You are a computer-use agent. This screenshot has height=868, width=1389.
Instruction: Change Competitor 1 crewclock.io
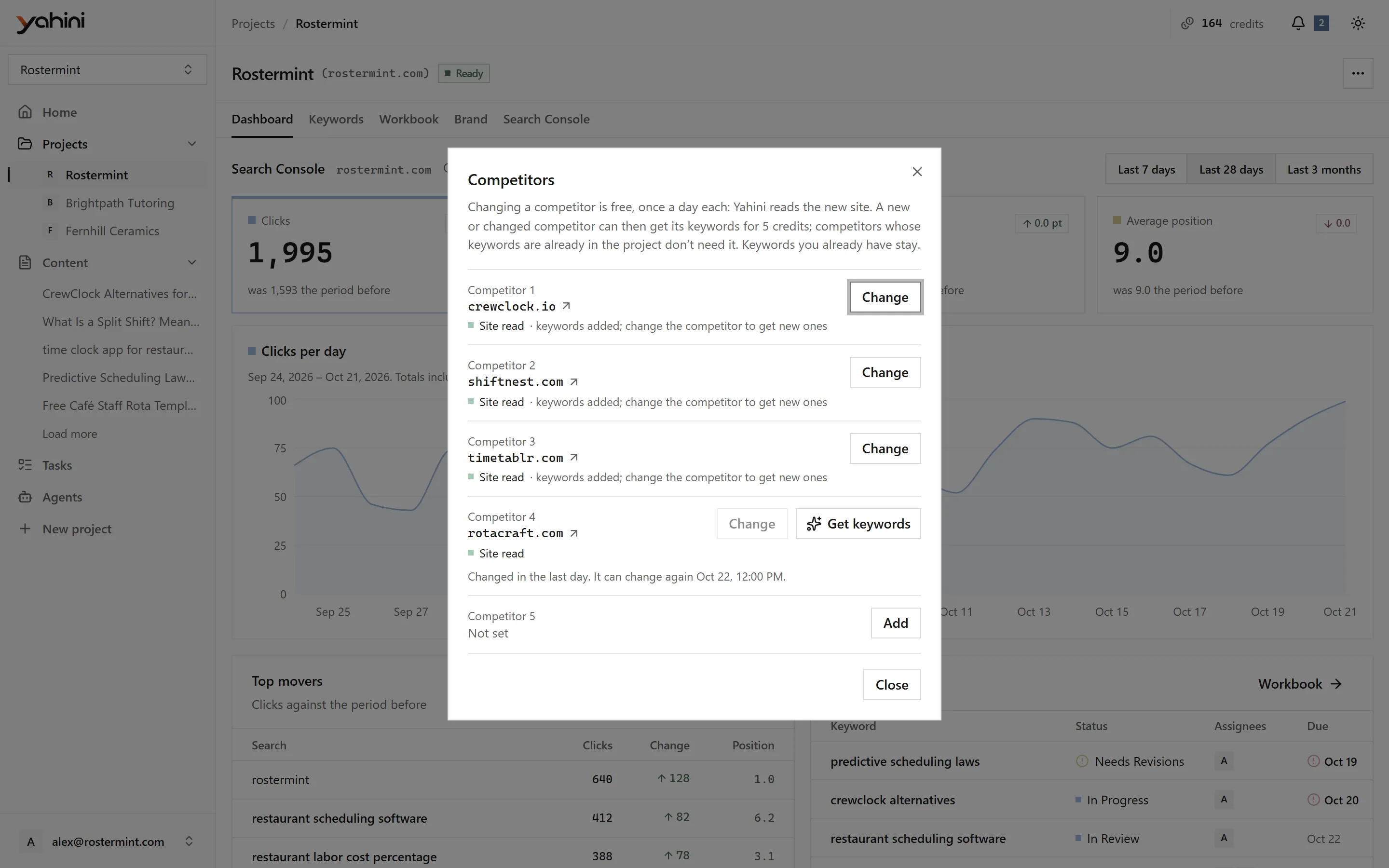[885, 298]
